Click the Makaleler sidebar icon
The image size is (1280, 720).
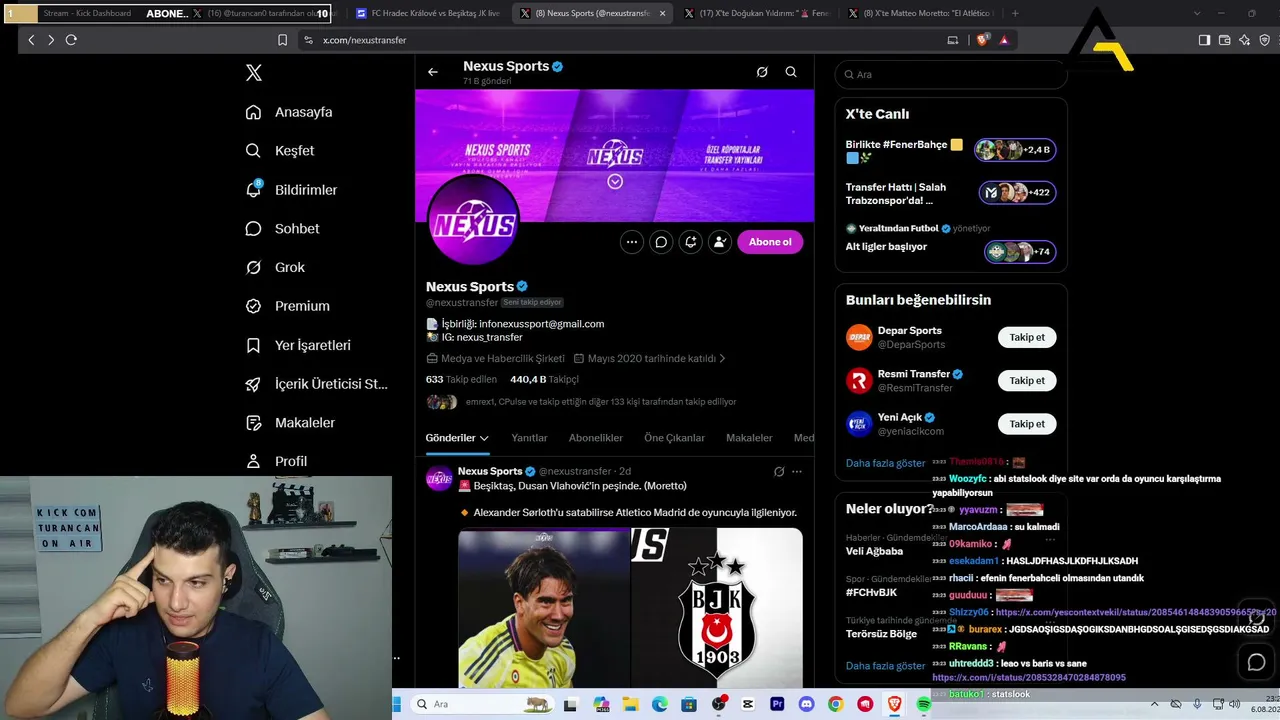pos(254,423)
